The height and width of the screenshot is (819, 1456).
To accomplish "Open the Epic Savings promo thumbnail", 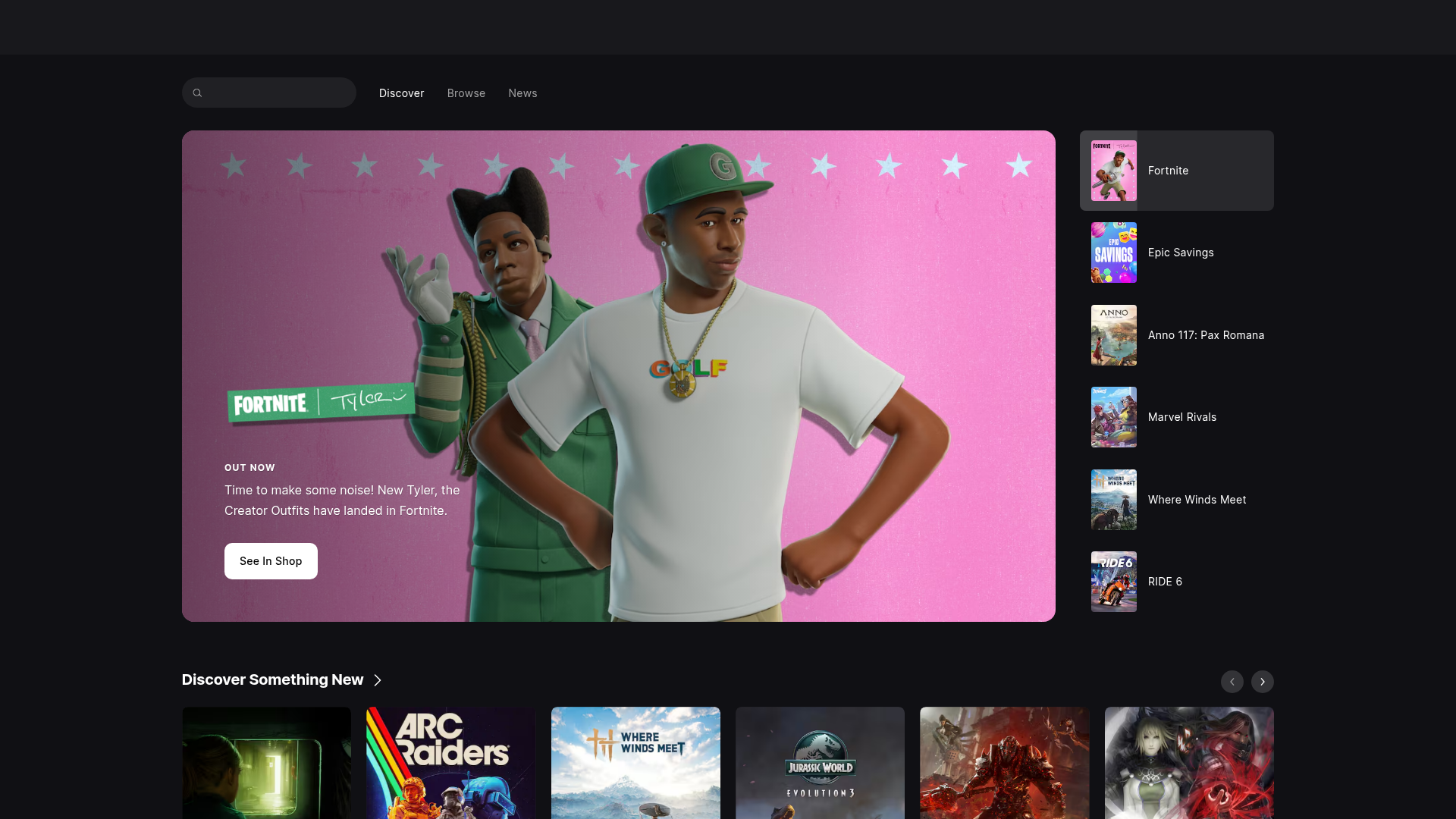I will pyautogui.click(x=1113, y=253).
